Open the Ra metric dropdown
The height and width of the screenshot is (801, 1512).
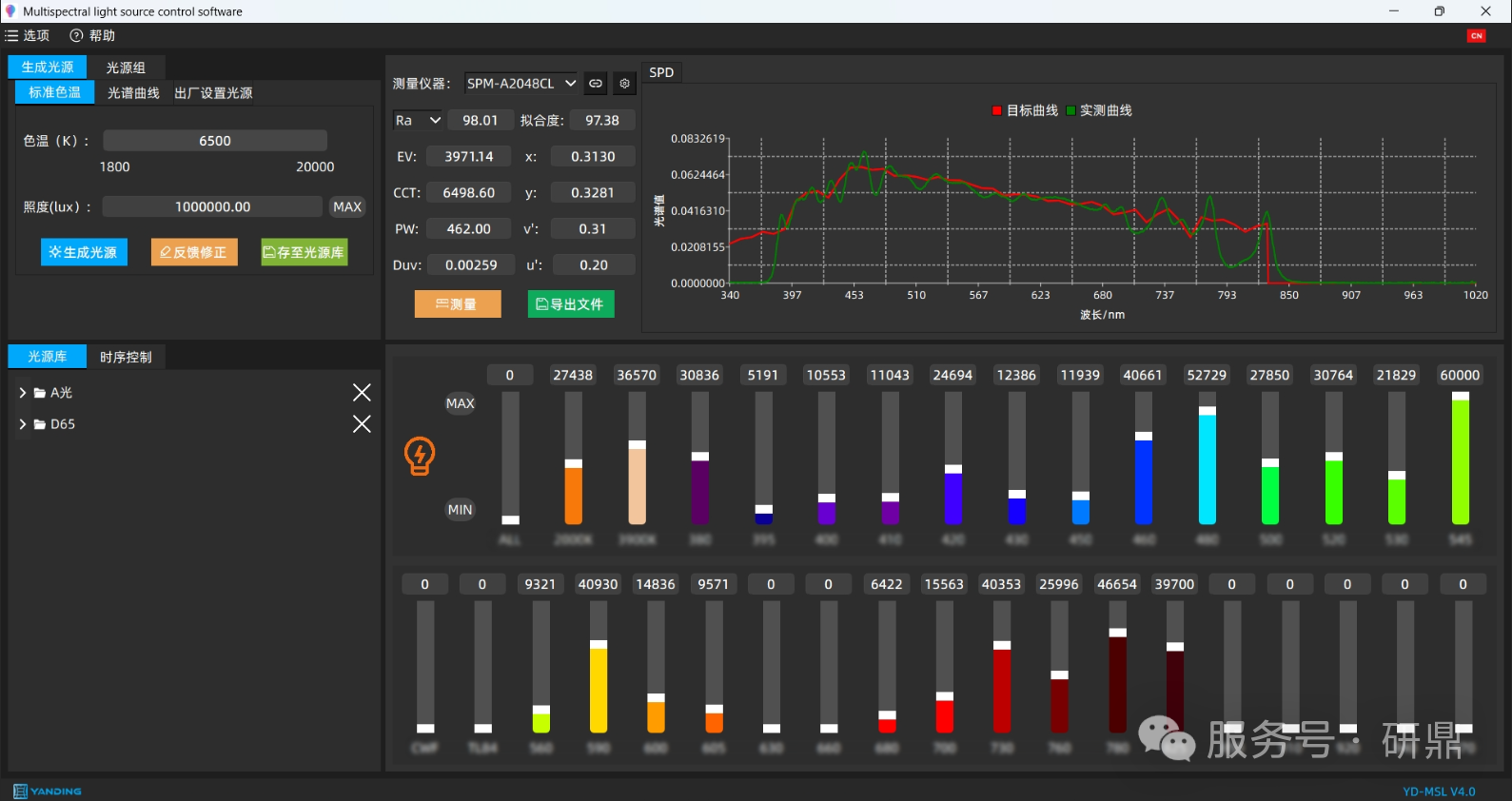418,121
